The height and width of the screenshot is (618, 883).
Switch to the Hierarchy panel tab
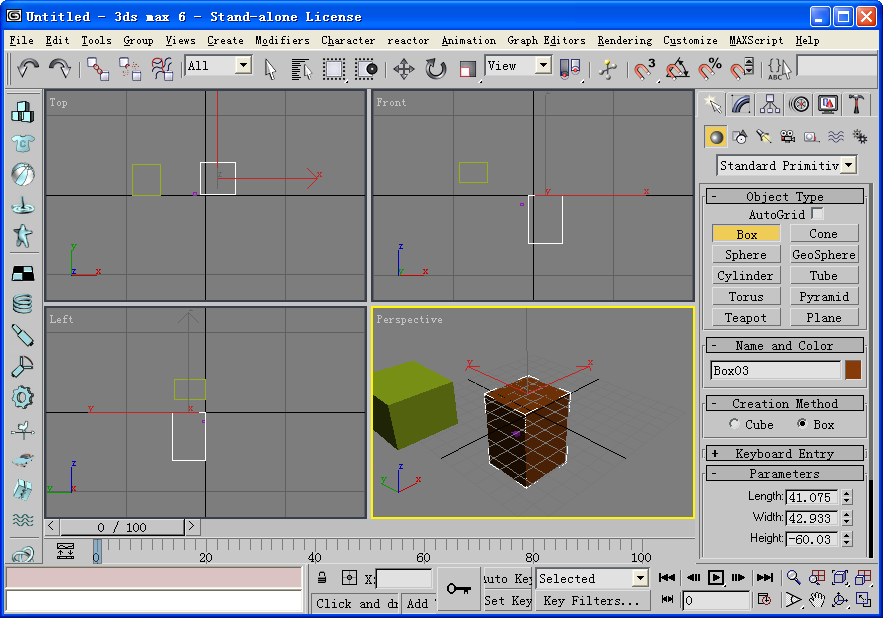[770, 104]
